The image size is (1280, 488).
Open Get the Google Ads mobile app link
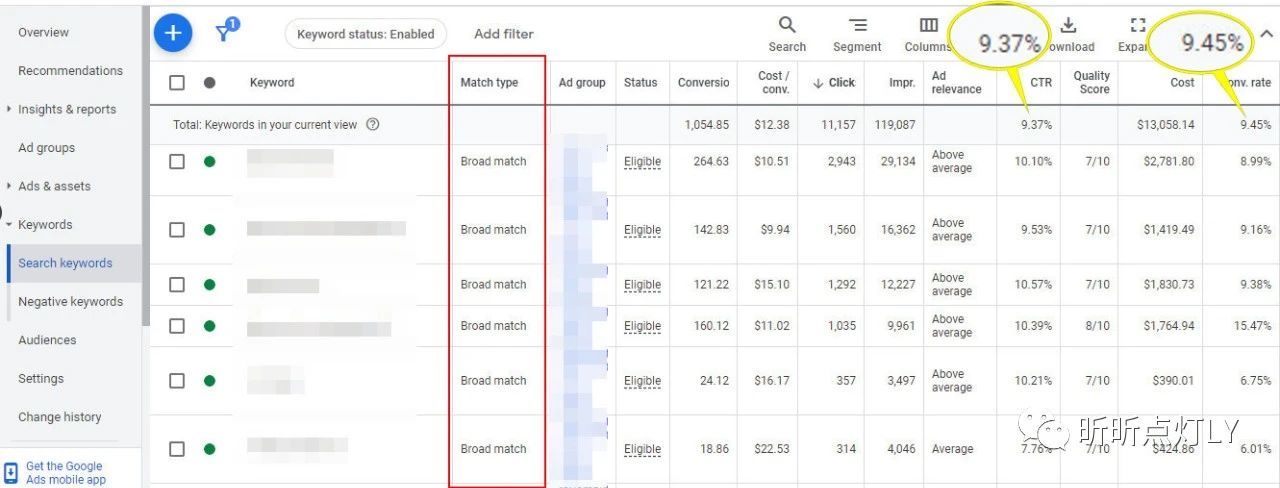pos(66,473)
